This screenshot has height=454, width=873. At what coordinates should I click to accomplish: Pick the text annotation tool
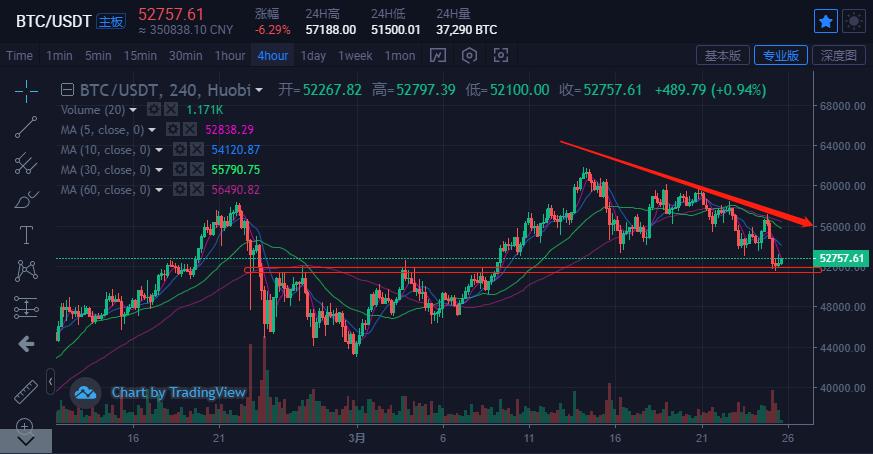point(26,235)
